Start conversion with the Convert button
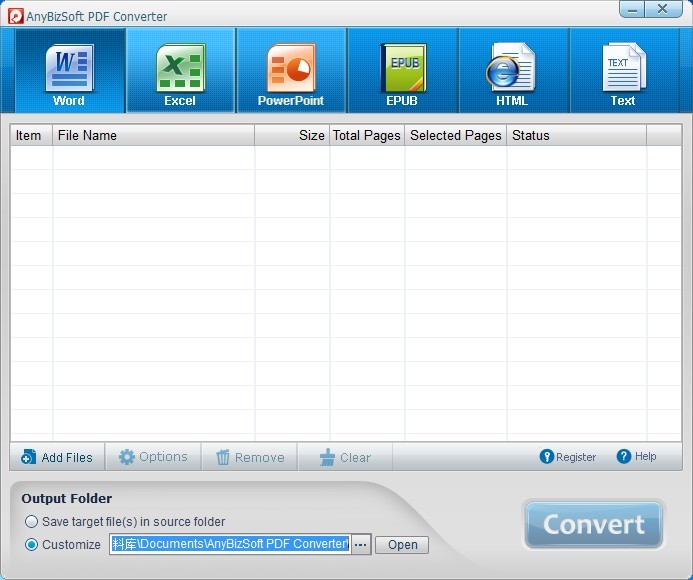Screen dimensions: 693x580 593,525
